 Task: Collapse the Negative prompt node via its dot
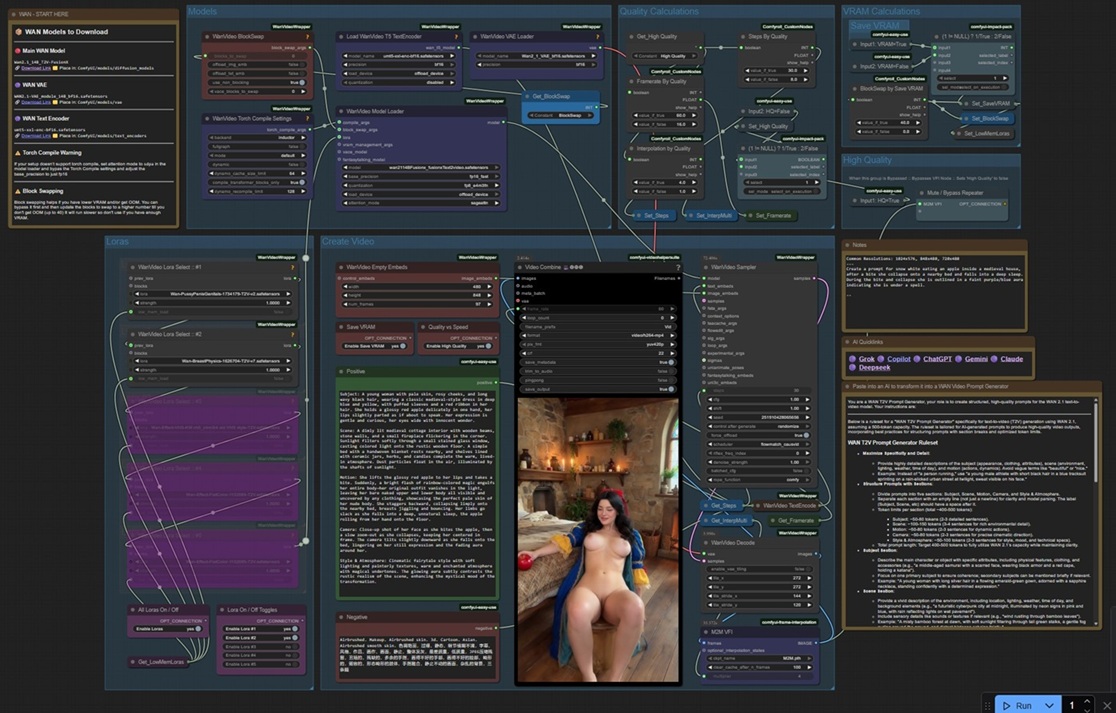tap(342, 618)
